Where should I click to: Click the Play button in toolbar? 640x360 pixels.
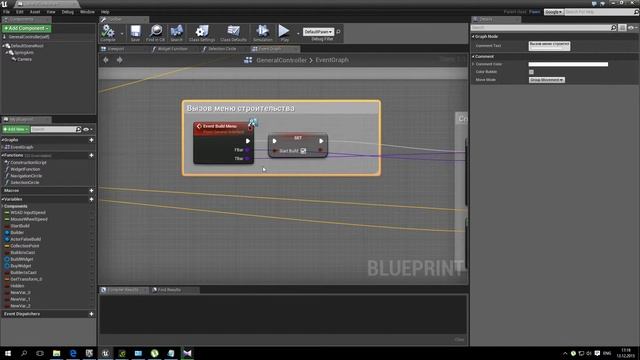point(284,33)
